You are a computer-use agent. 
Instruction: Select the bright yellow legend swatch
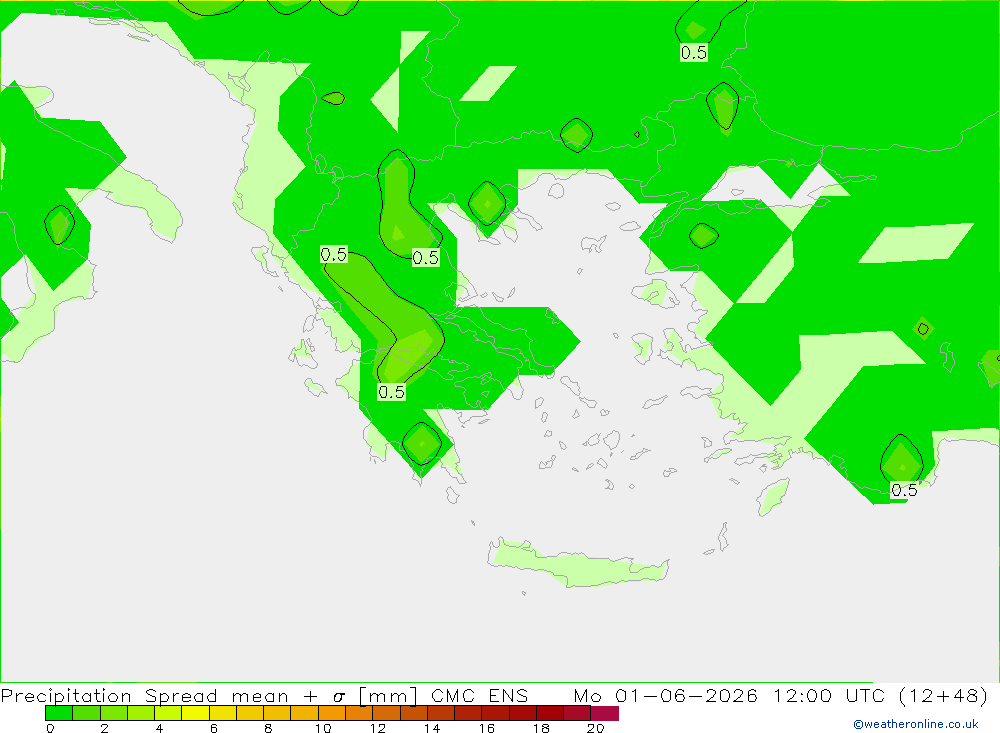(x=195, y=713)
